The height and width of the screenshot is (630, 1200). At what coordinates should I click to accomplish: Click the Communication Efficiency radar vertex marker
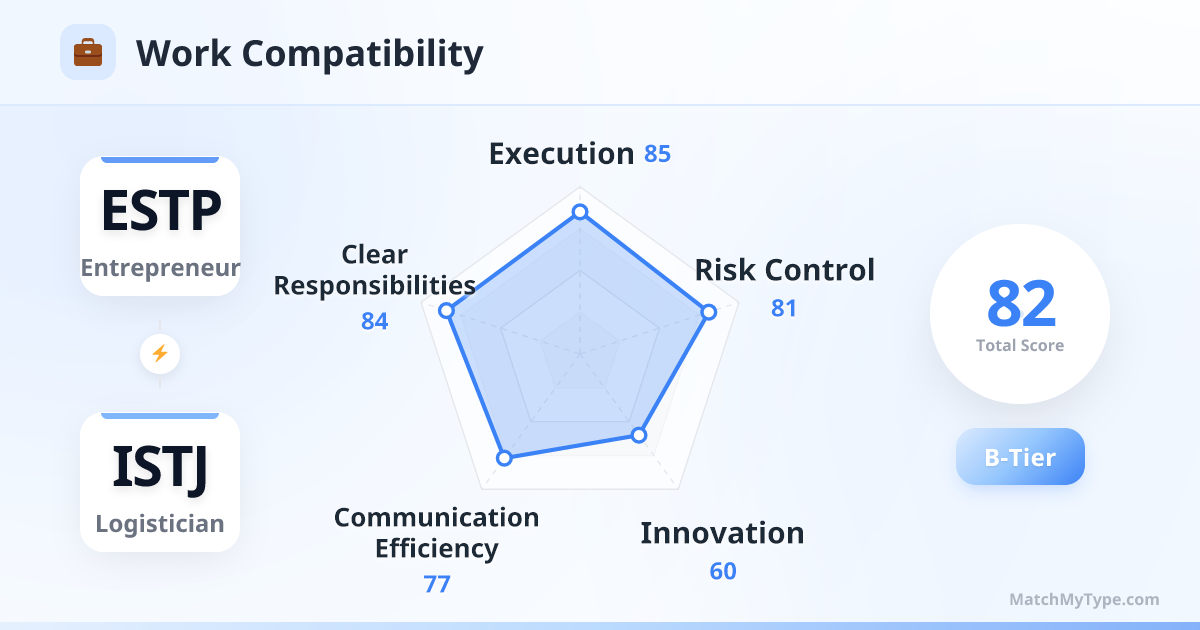click(505, 457)
